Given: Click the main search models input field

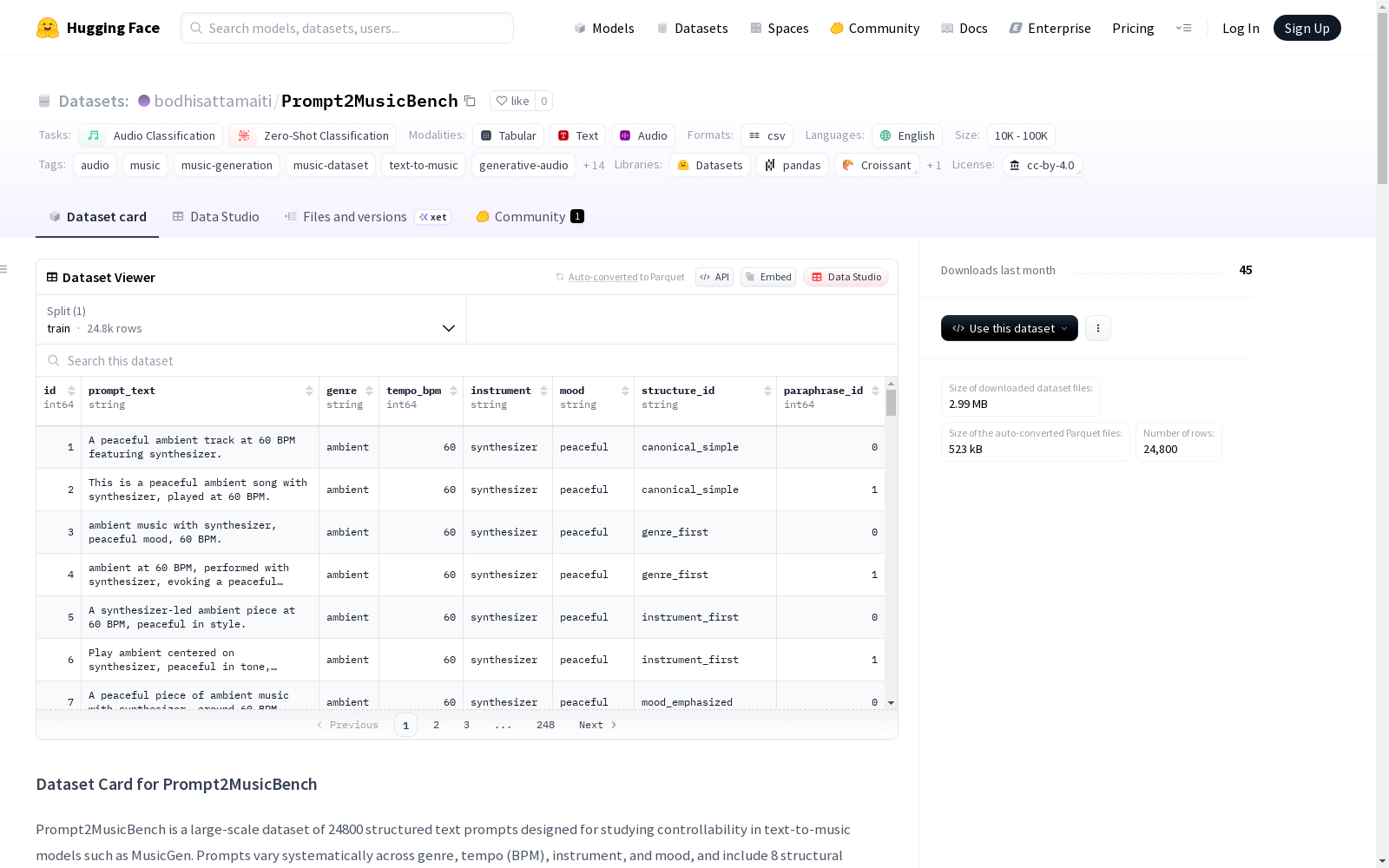Looking at the screenshot, I should tap(347, 28).
